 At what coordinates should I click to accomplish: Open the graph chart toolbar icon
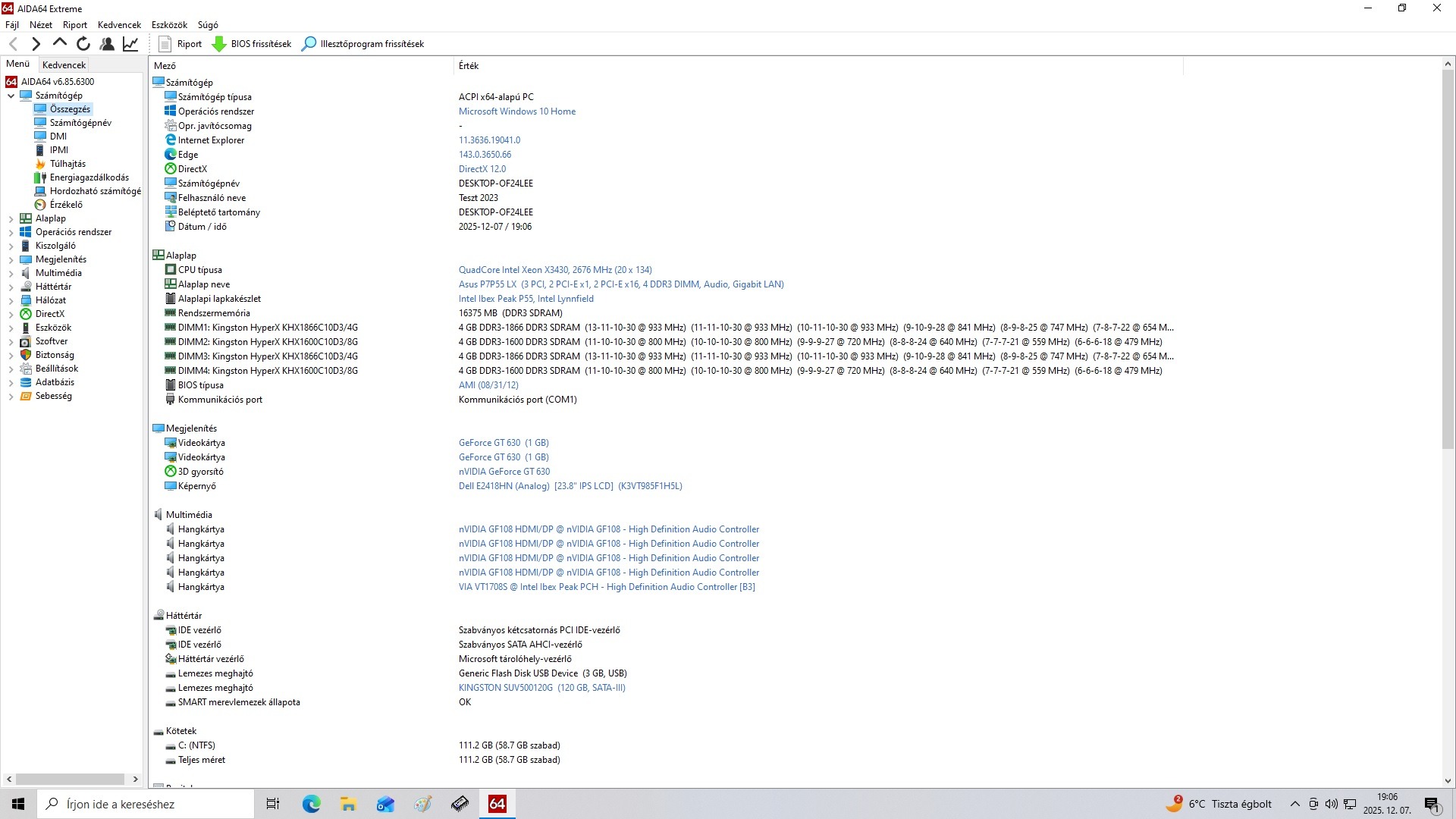130,44
